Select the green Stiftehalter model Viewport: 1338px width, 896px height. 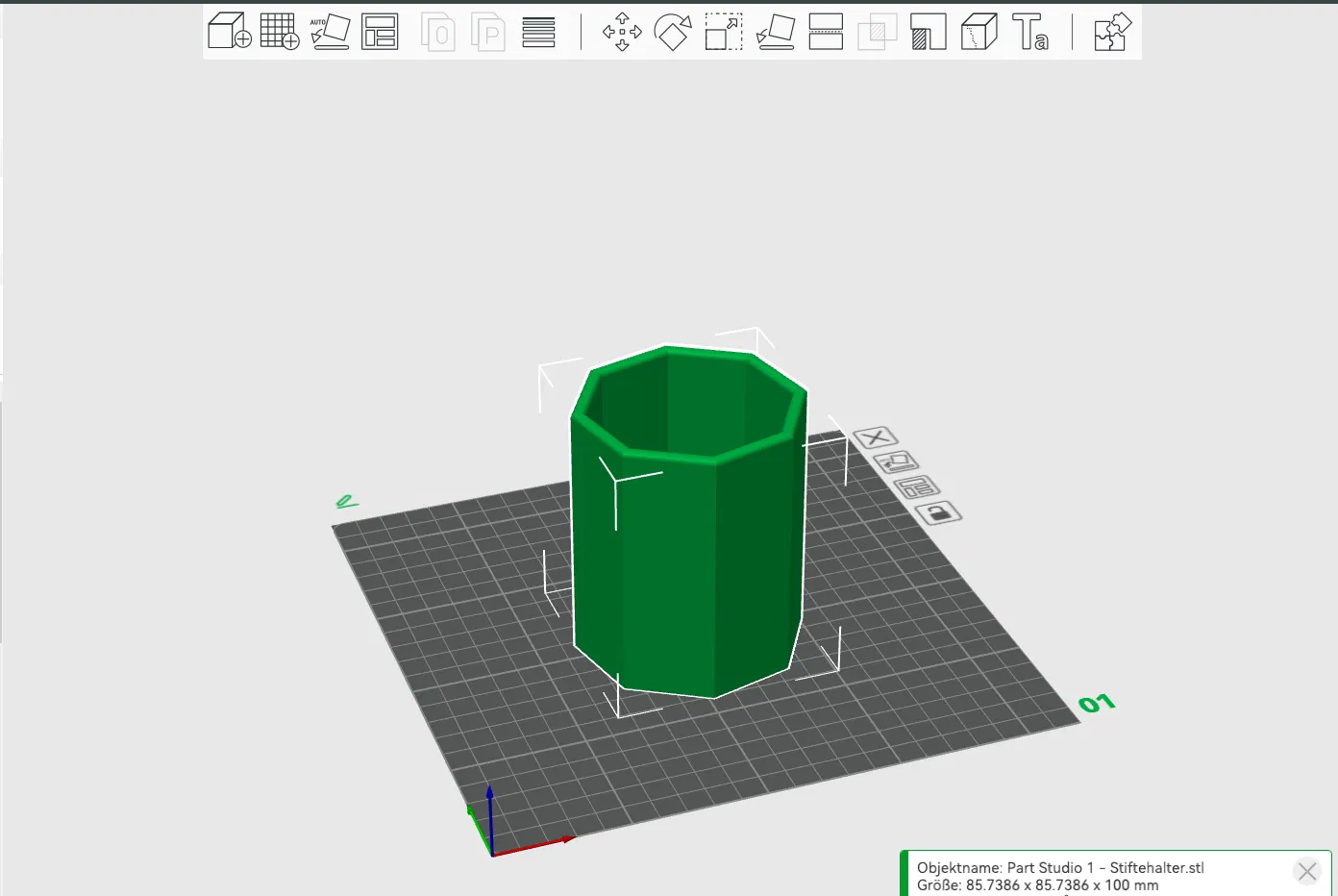coord(688,524)
